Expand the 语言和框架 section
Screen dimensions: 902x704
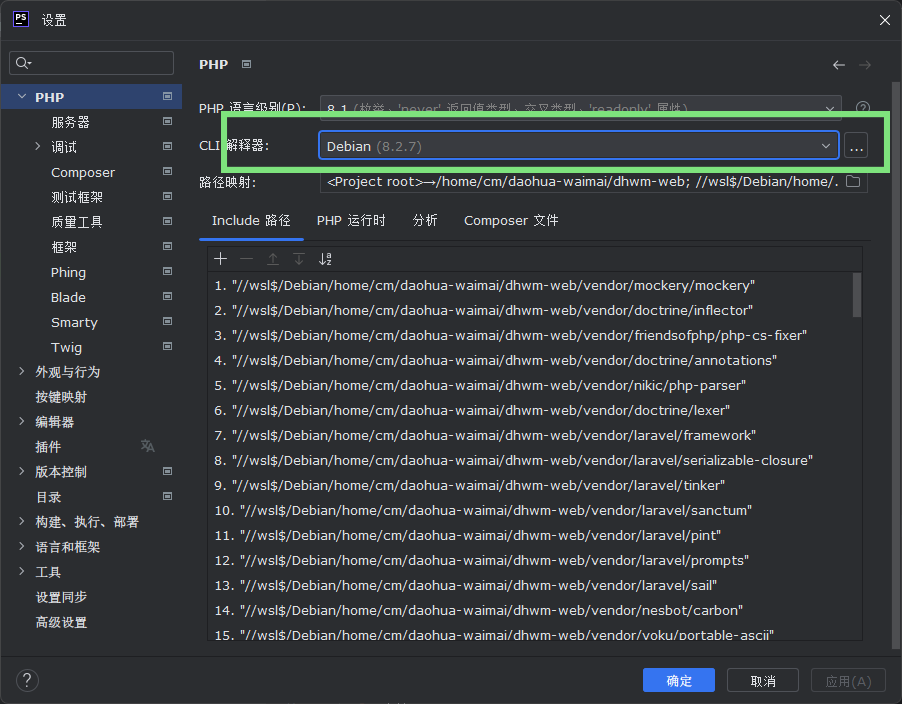pyautogui.click(x=22, y=546)
